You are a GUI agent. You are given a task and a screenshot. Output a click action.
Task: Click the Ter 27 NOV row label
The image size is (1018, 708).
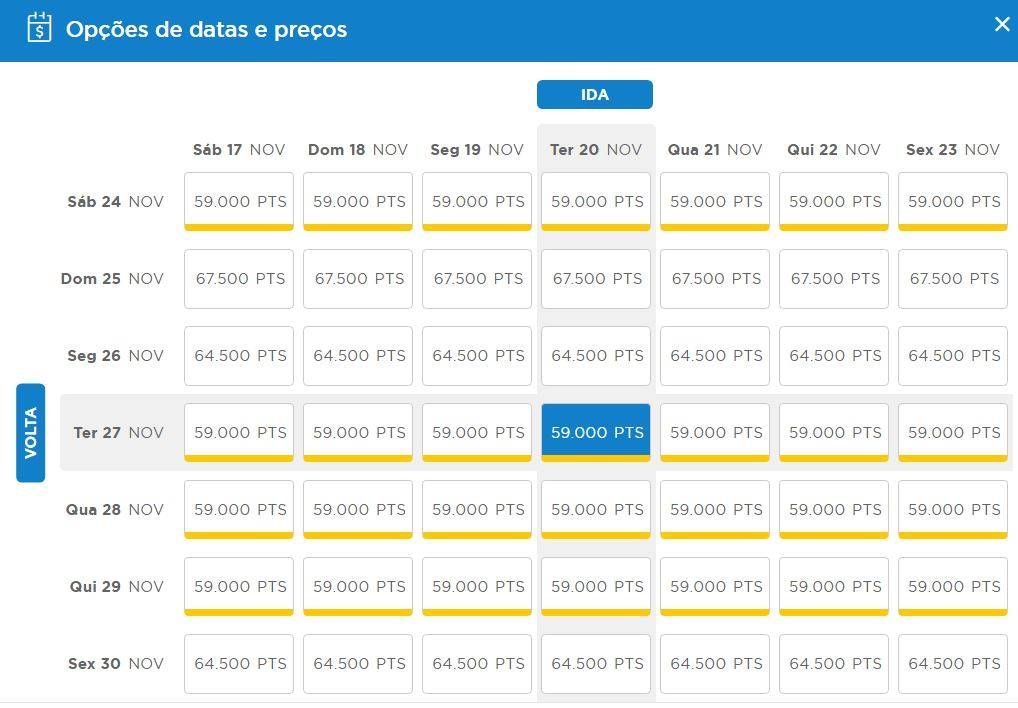click(118, 432)
